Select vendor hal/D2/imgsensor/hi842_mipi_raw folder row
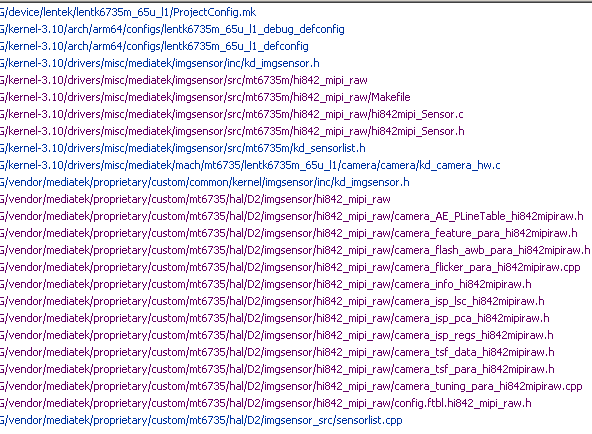 tap(195, 199)
